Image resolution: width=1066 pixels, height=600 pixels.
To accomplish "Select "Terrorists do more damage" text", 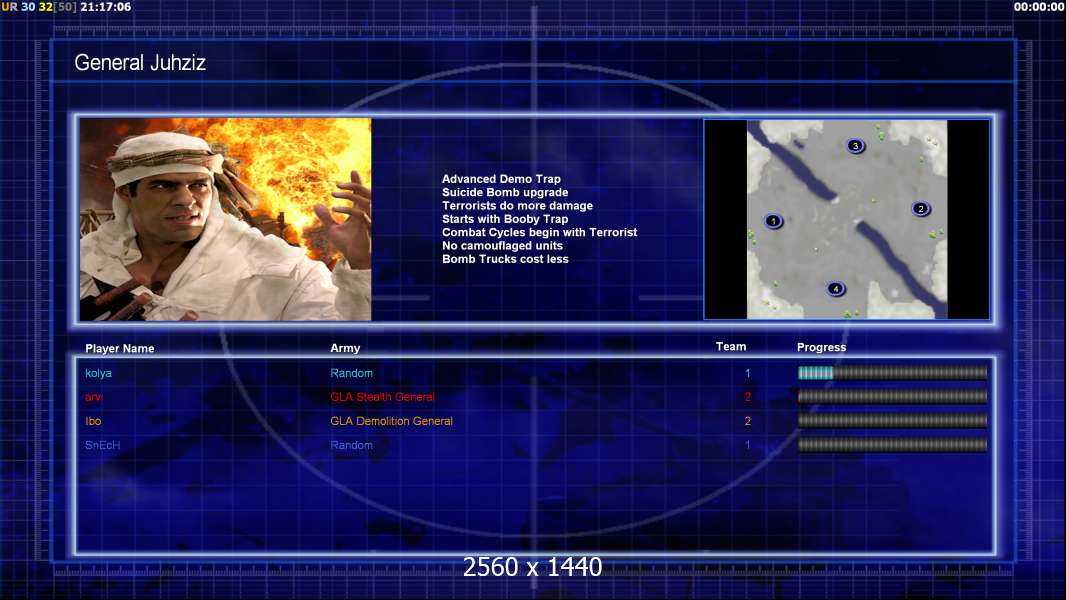I will pos(517,205).
